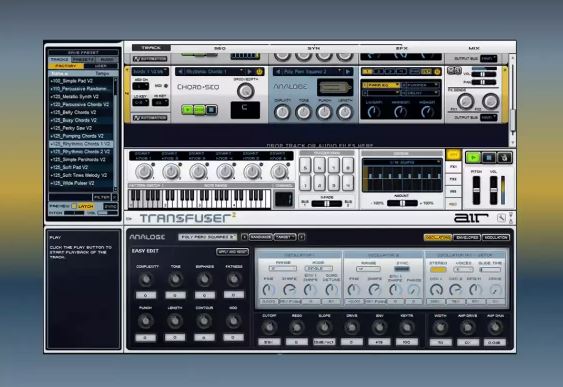Click the master stop button beside play
563x387 pixels.
[488, 157]
